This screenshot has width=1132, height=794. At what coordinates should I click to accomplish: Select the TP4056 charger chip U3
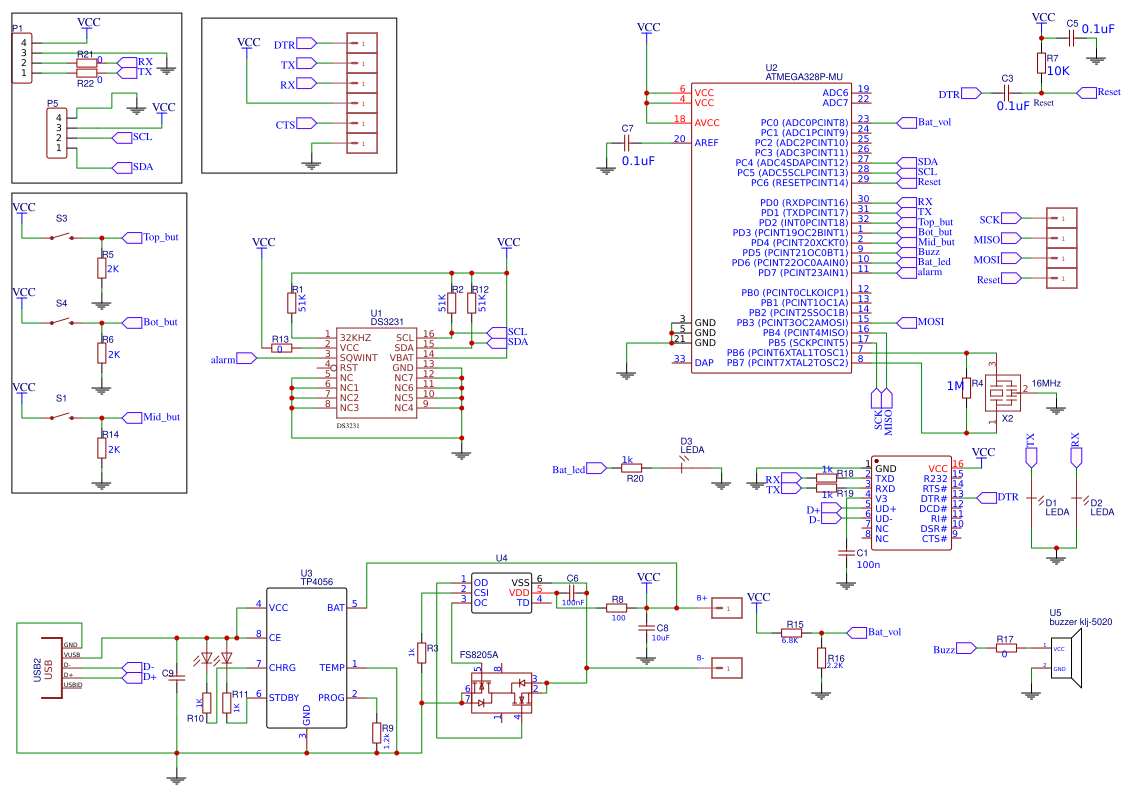pos(305,655)
